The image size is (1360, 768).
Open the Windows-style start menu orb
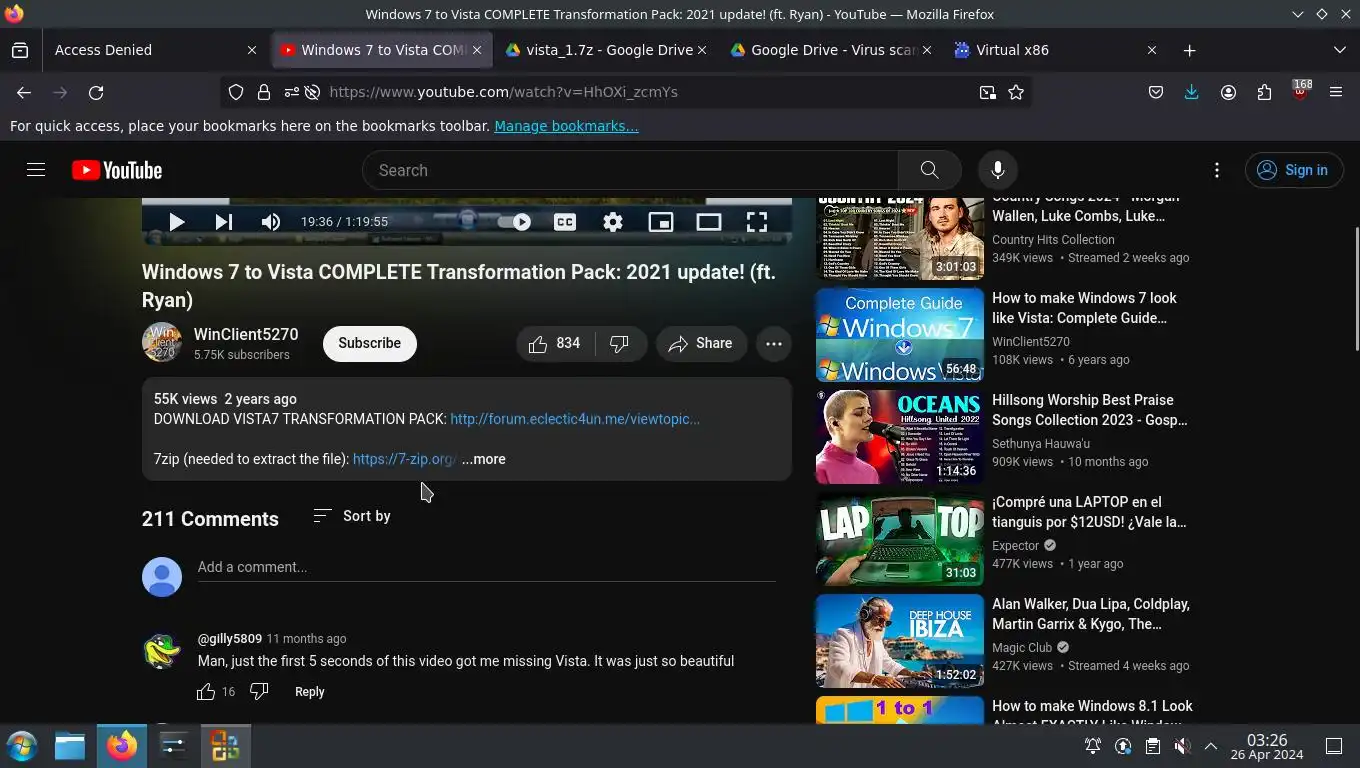tap(22, 746)
